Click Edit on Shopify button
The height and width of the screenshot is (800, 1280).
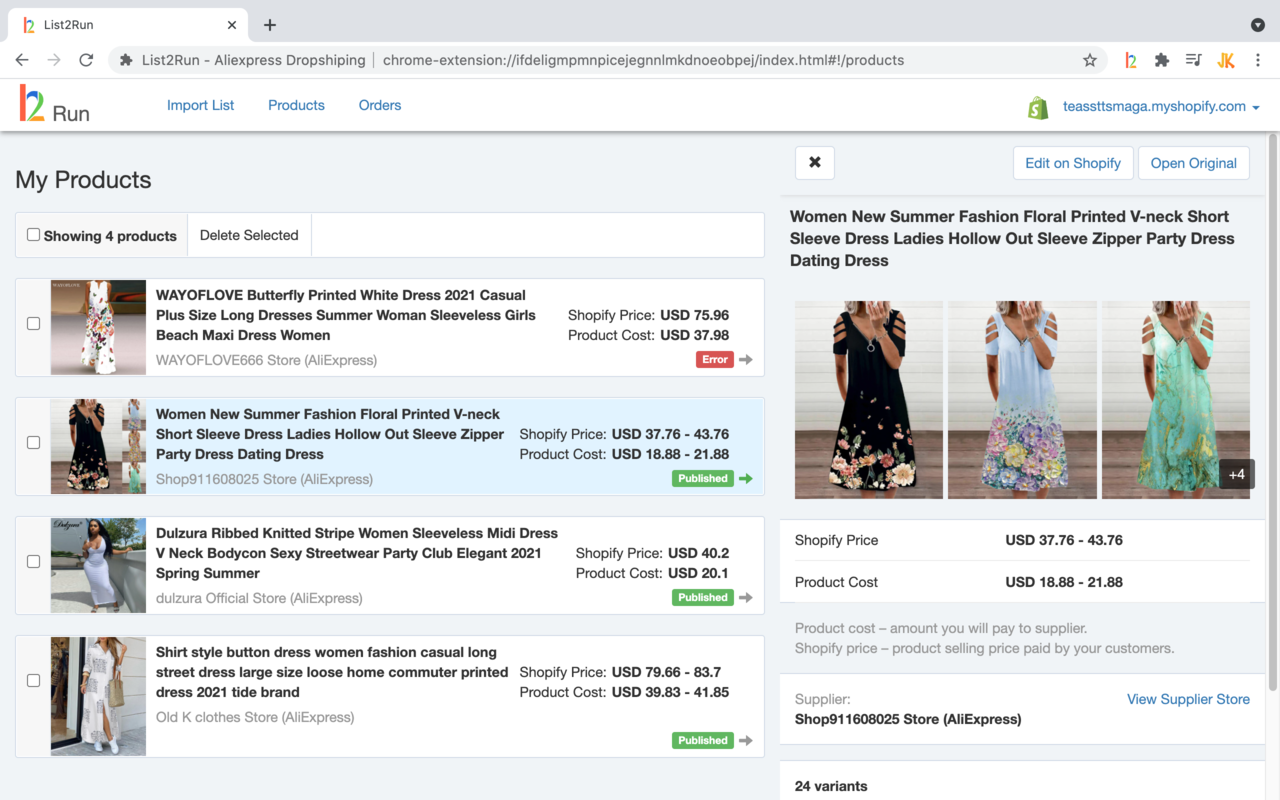1073,163
